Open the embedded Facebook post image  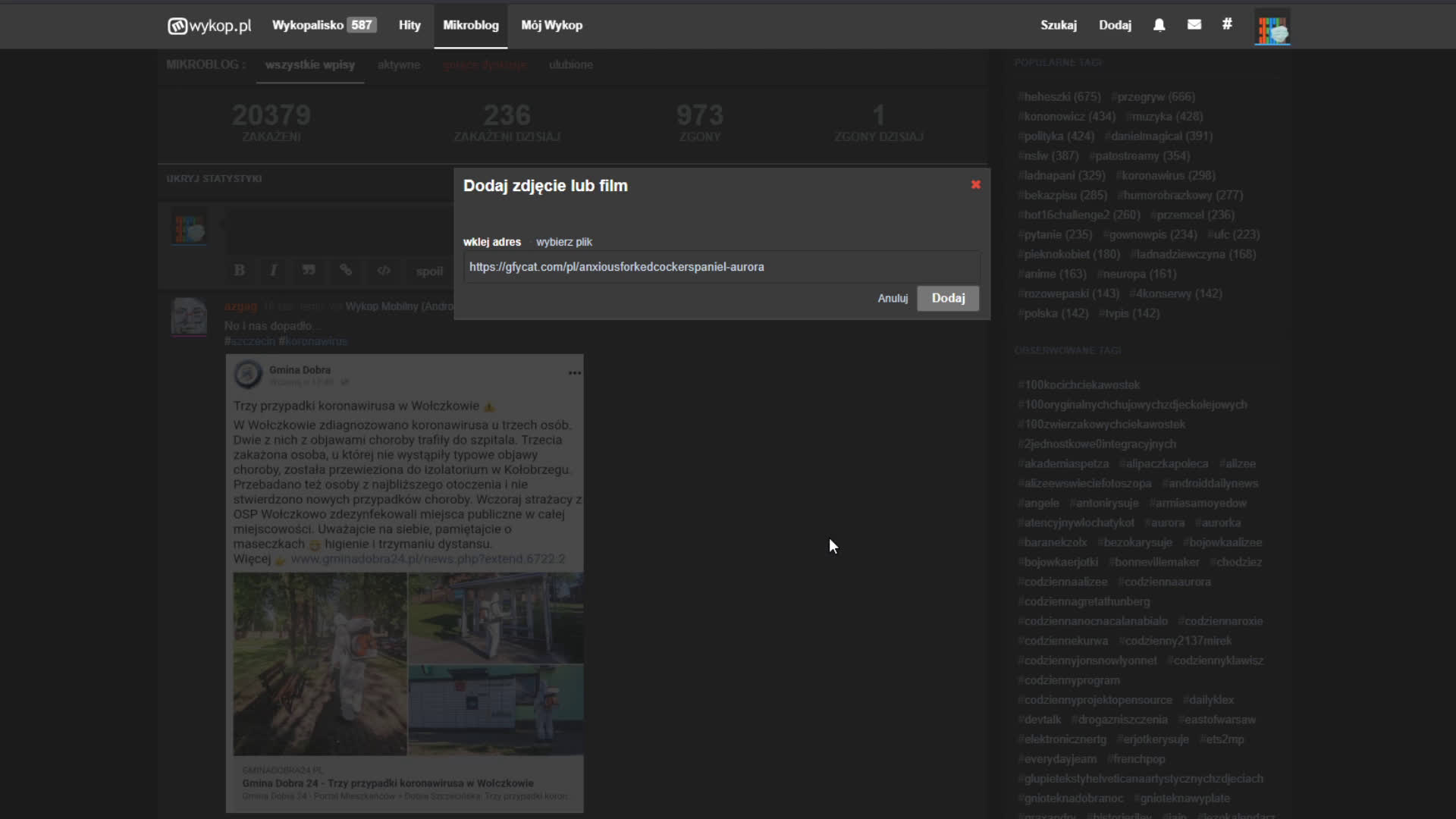click(x=405, y=583)
